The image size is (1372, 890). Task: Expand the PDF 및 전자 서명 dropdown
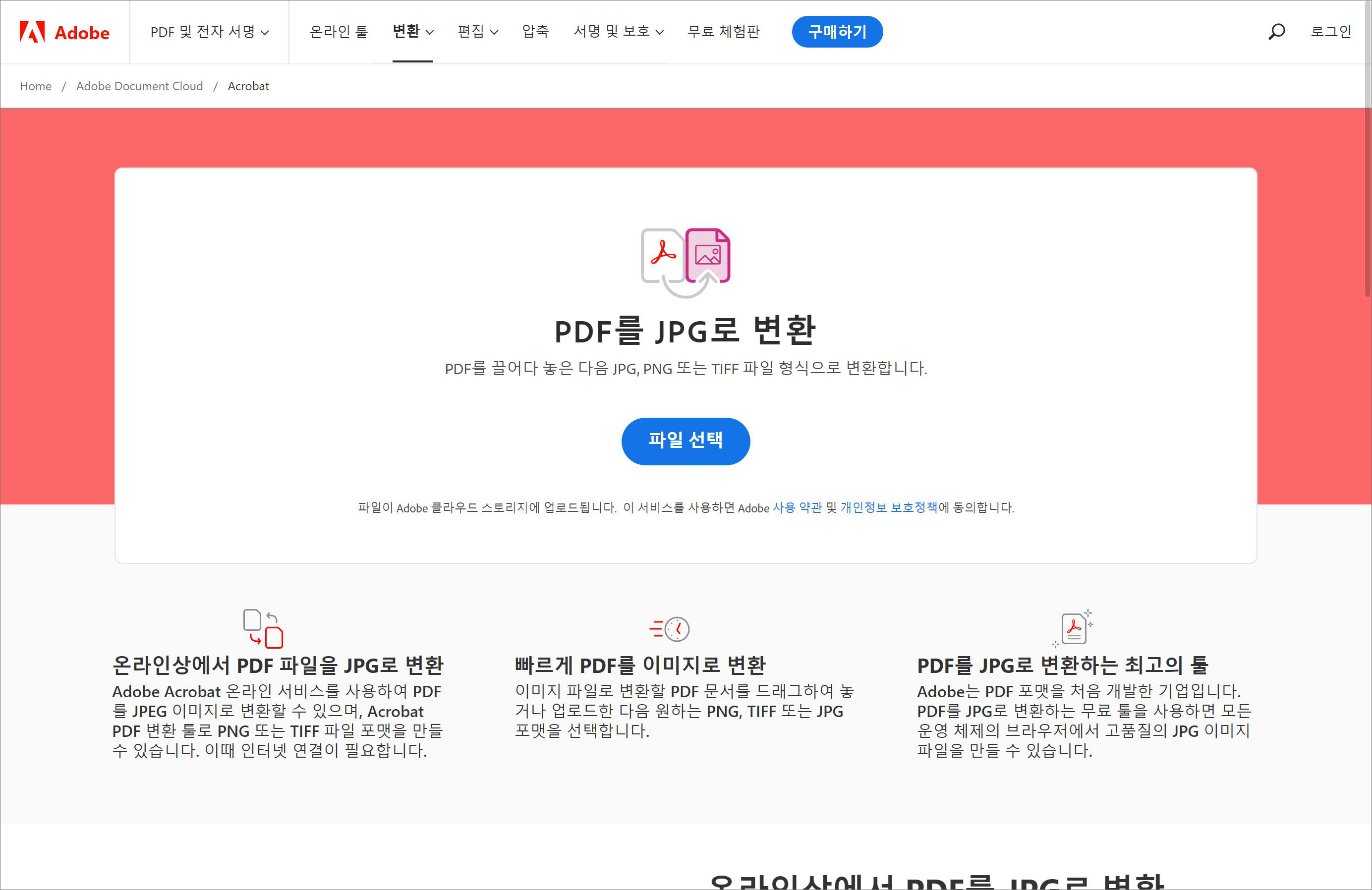[209, 32]
